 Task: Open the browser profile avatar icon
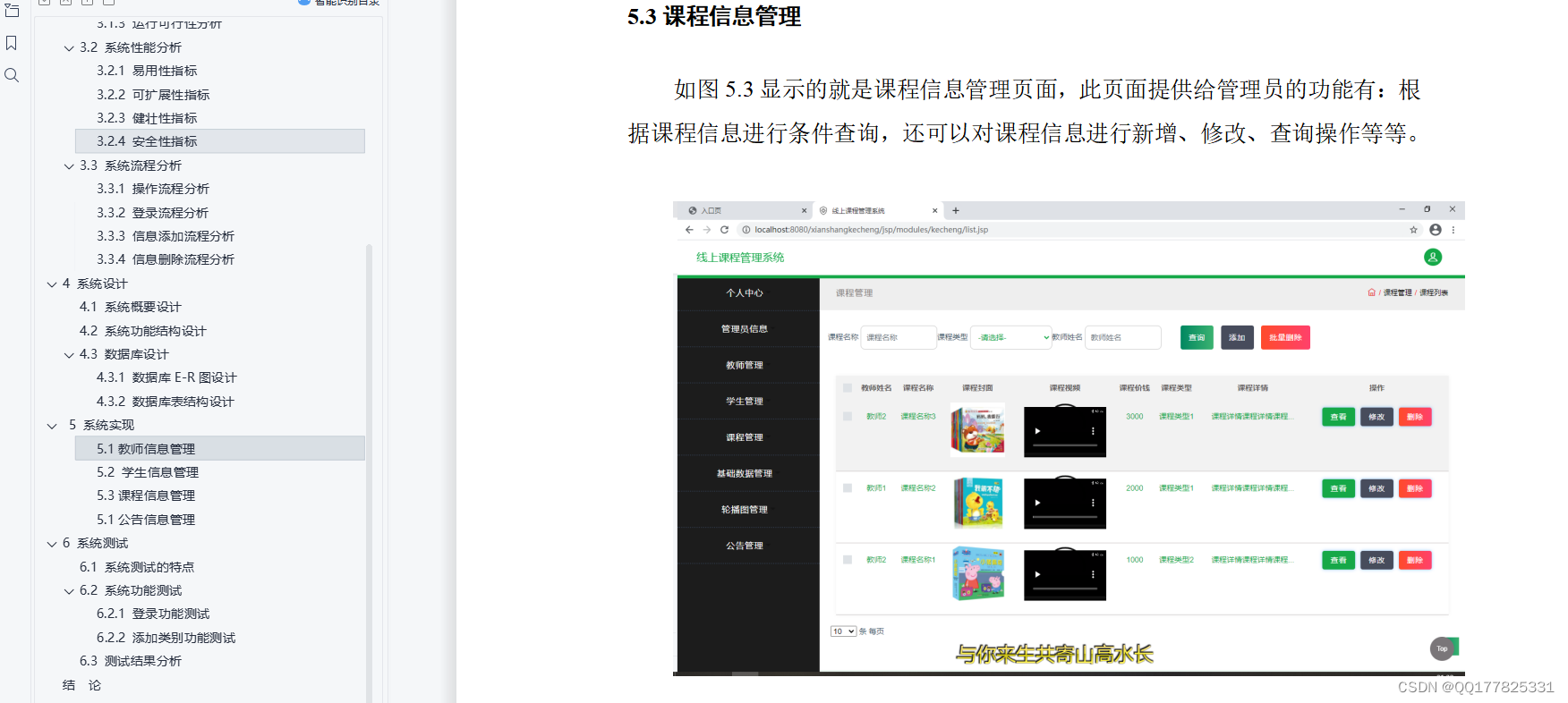pyautogui.click(x=1436, y=230)
